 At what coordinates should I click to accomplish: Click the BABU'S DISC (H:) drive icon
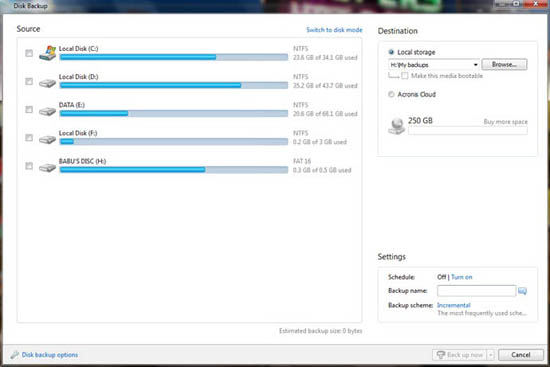[47, 167]
